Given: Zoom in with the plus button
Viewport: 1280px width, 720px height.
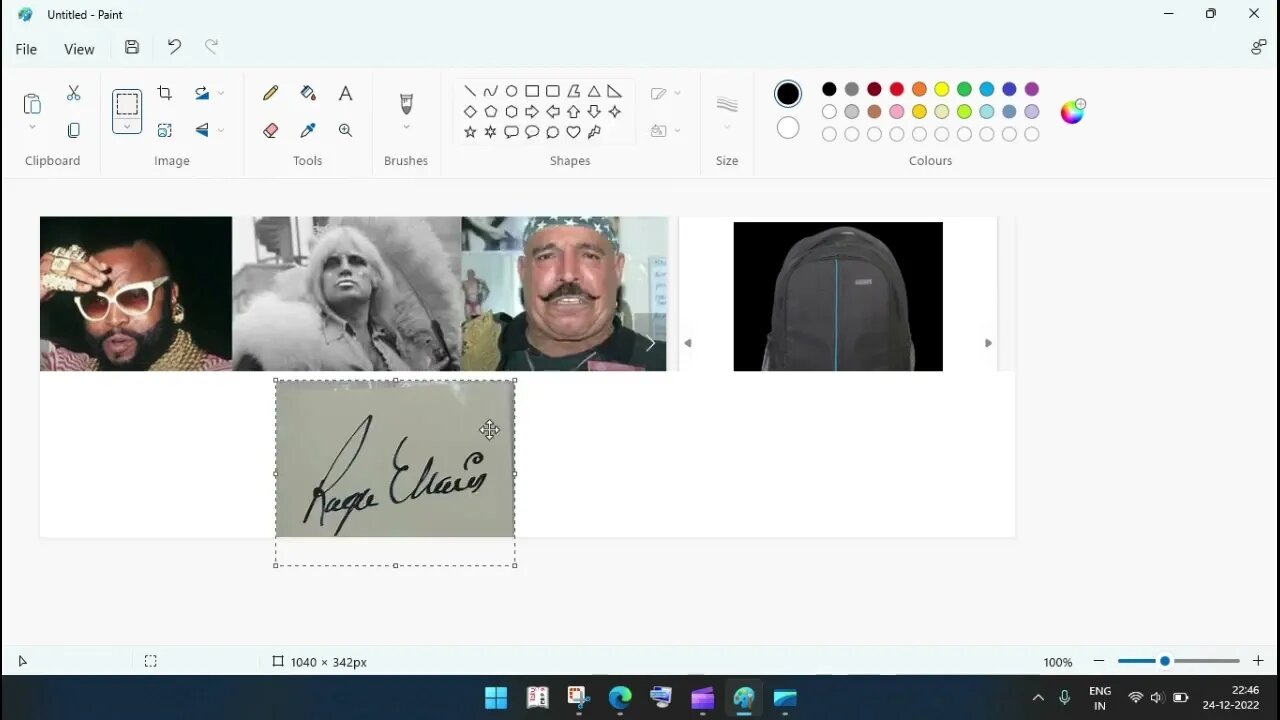Looking at the screenshot, I should [x=1258, y=661].
